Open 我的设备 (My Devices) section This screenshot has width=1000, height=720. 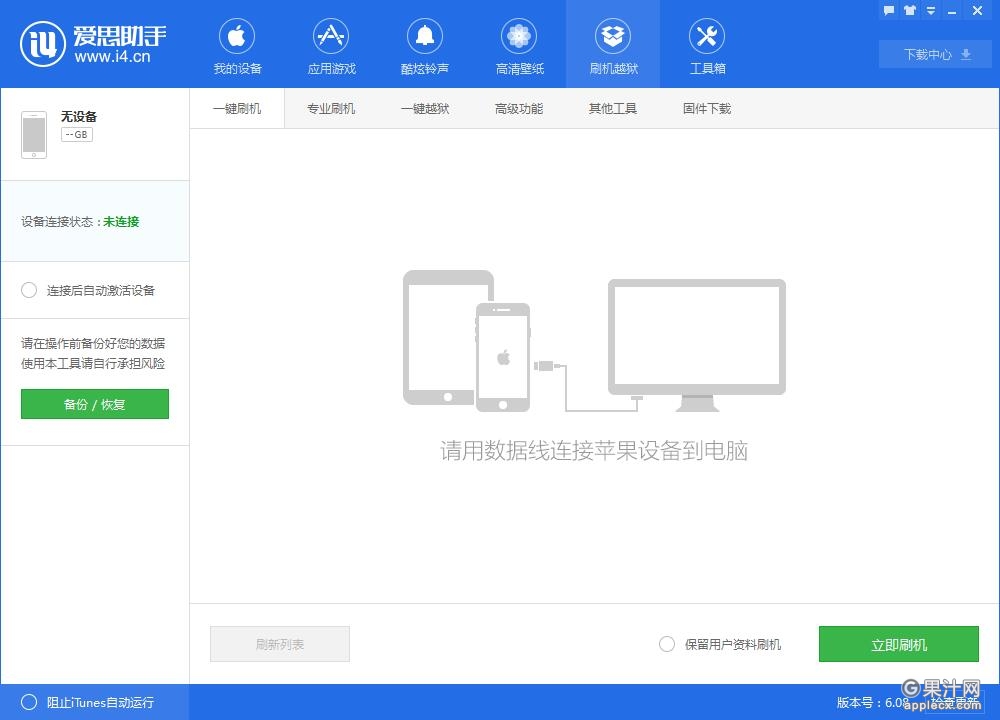236,44
